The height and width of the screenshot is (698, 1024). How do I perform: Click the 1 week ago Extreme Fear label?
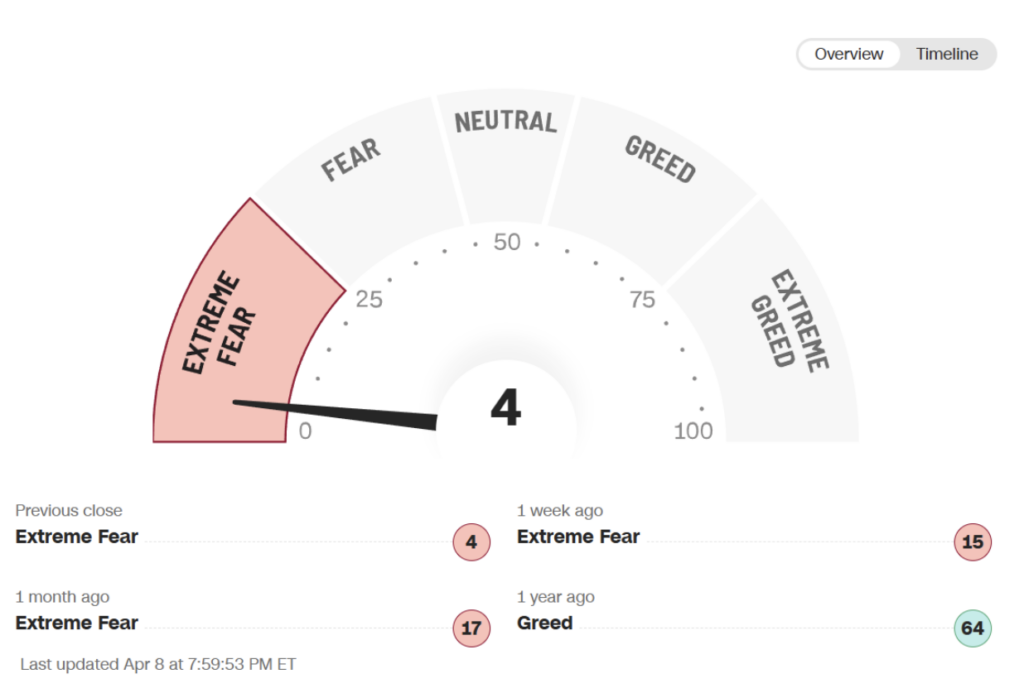(578, 537)
